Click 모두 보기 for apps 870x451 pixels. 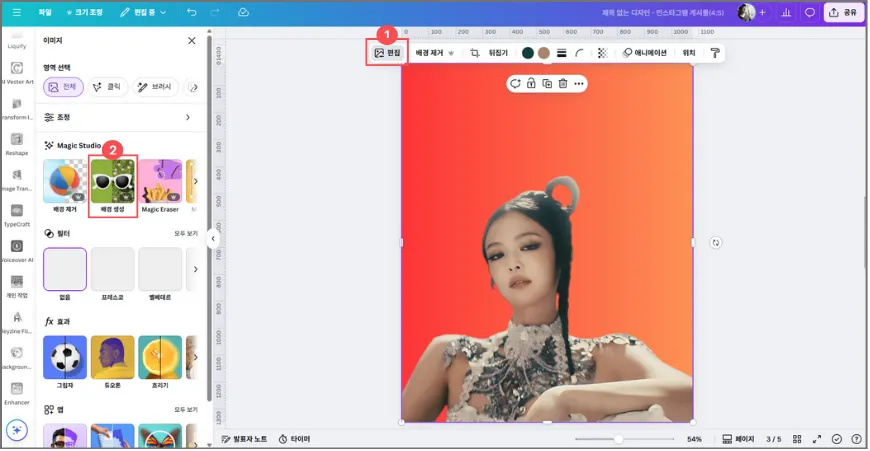(186, 409)
